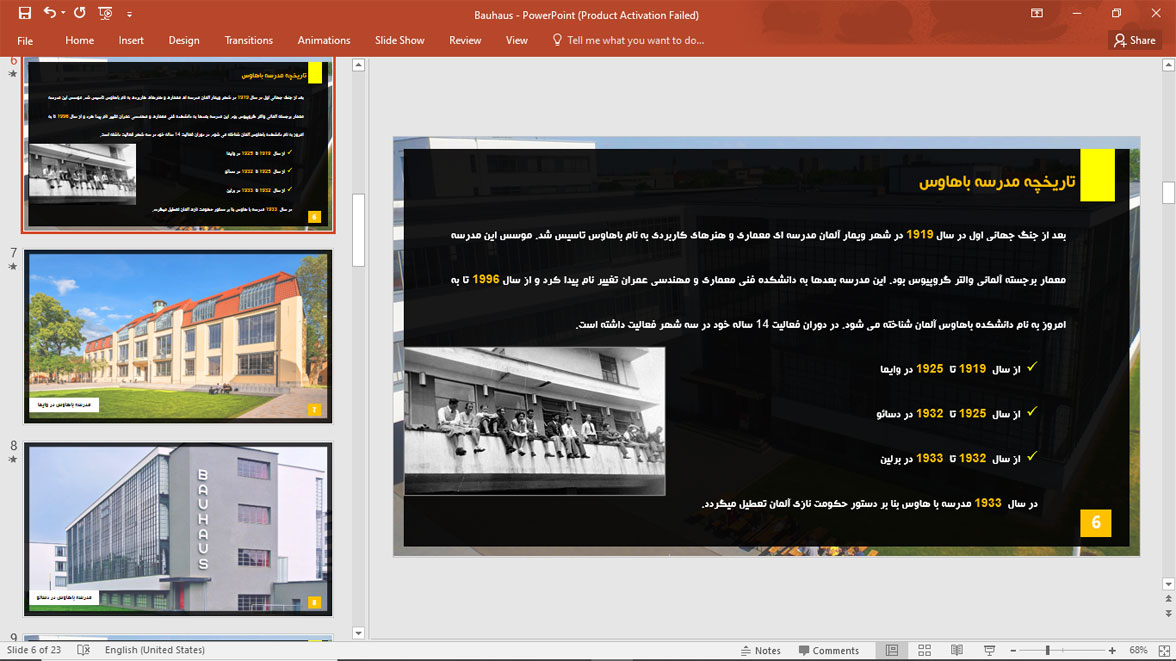Open the Design tab
Screen dimensions: 1176x661
pos(184,41)
